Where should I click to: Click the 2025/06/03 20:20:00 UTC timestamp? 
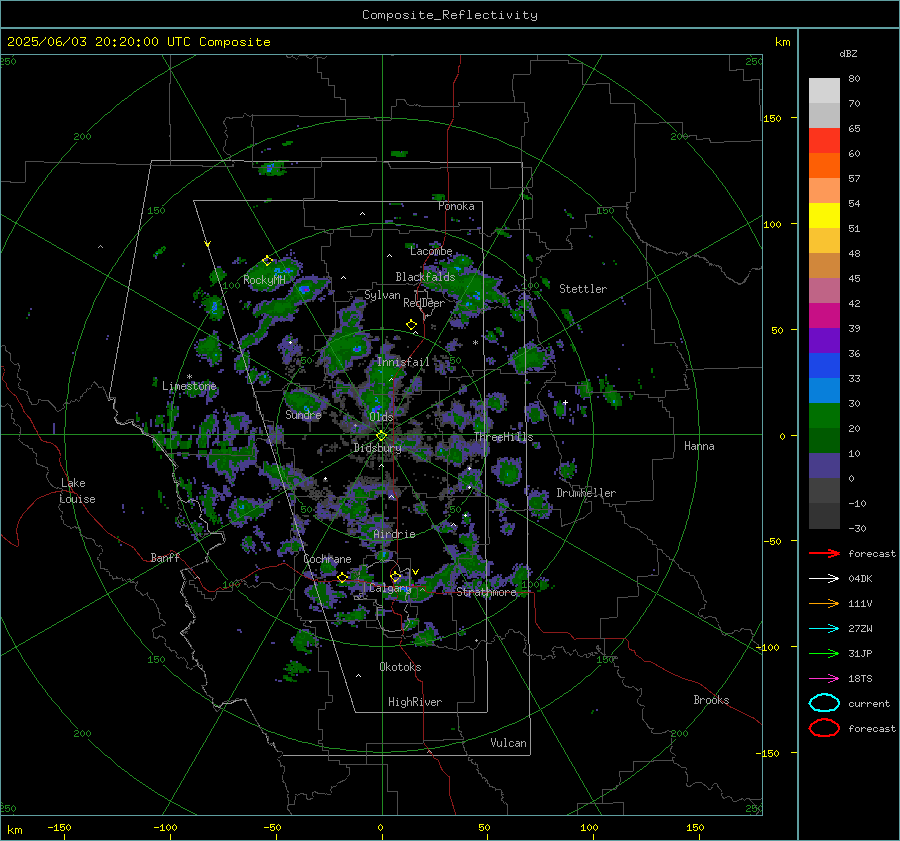(x=99, y=42)
